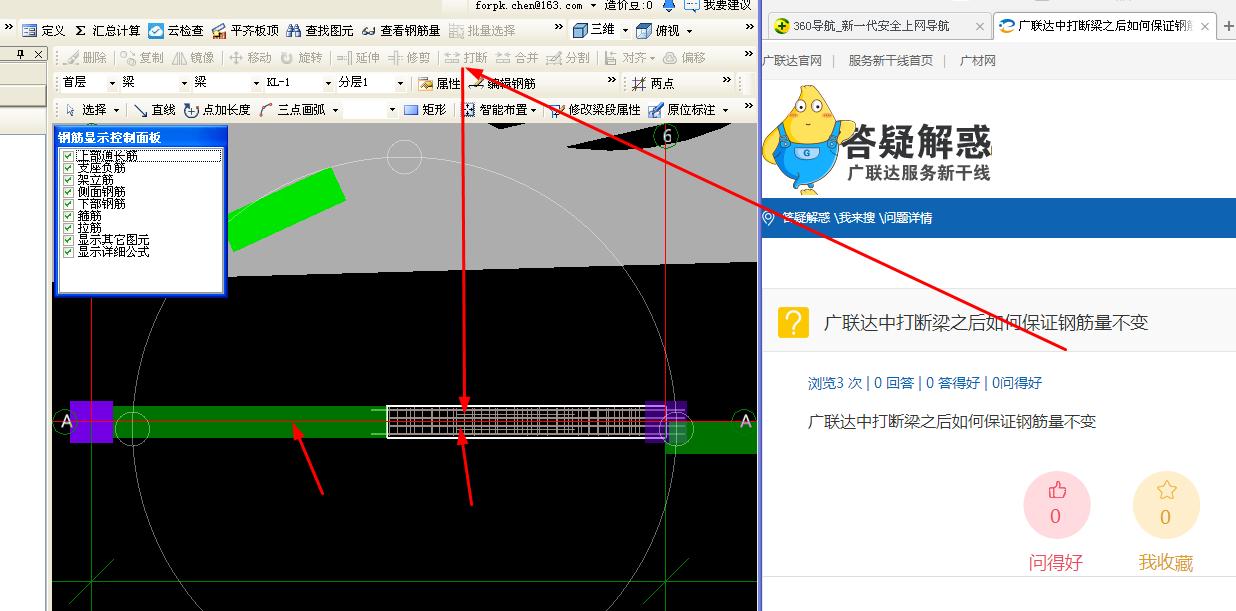The image size is (1236, 611).
Task: Choose 三点画弧 three-point arc tool
Action: (292, 110)
